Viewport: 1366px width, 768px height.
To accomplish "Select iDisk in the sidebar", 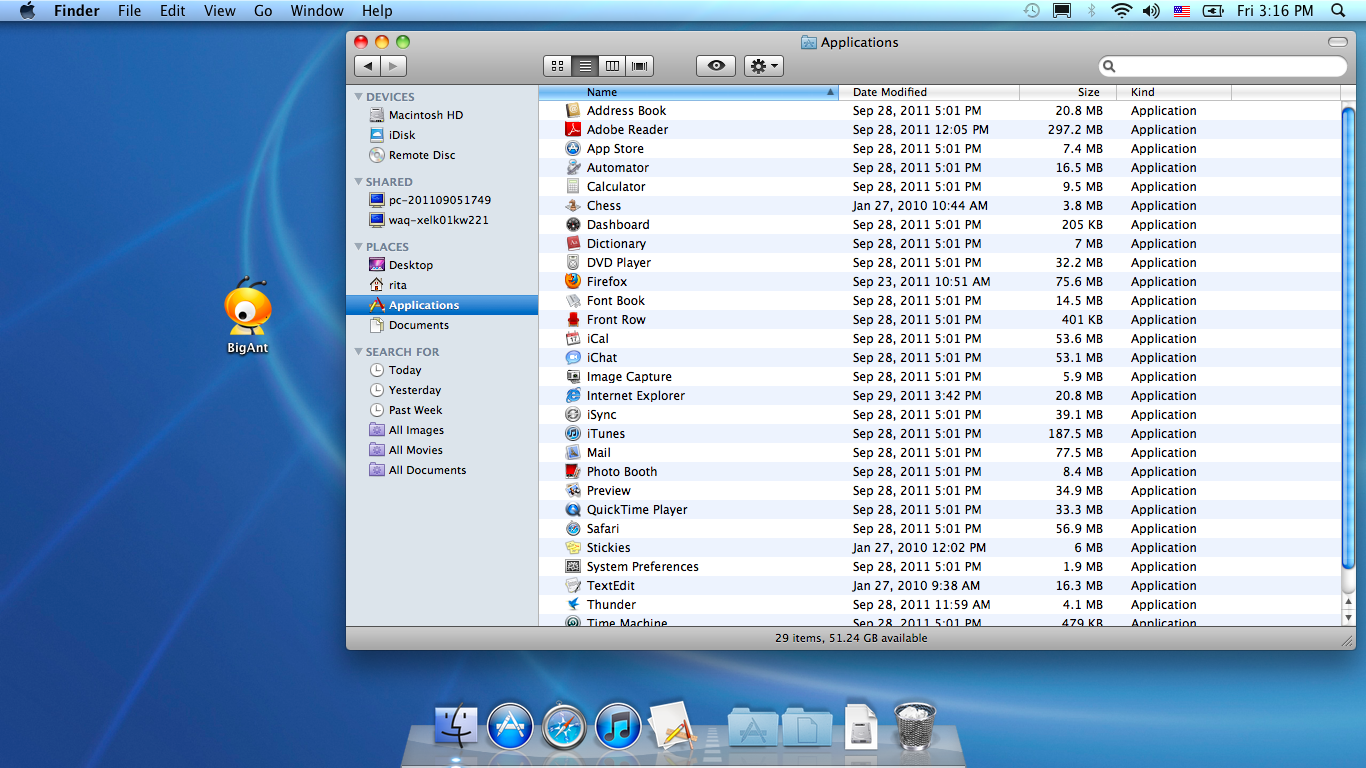I will coord(401,135).
